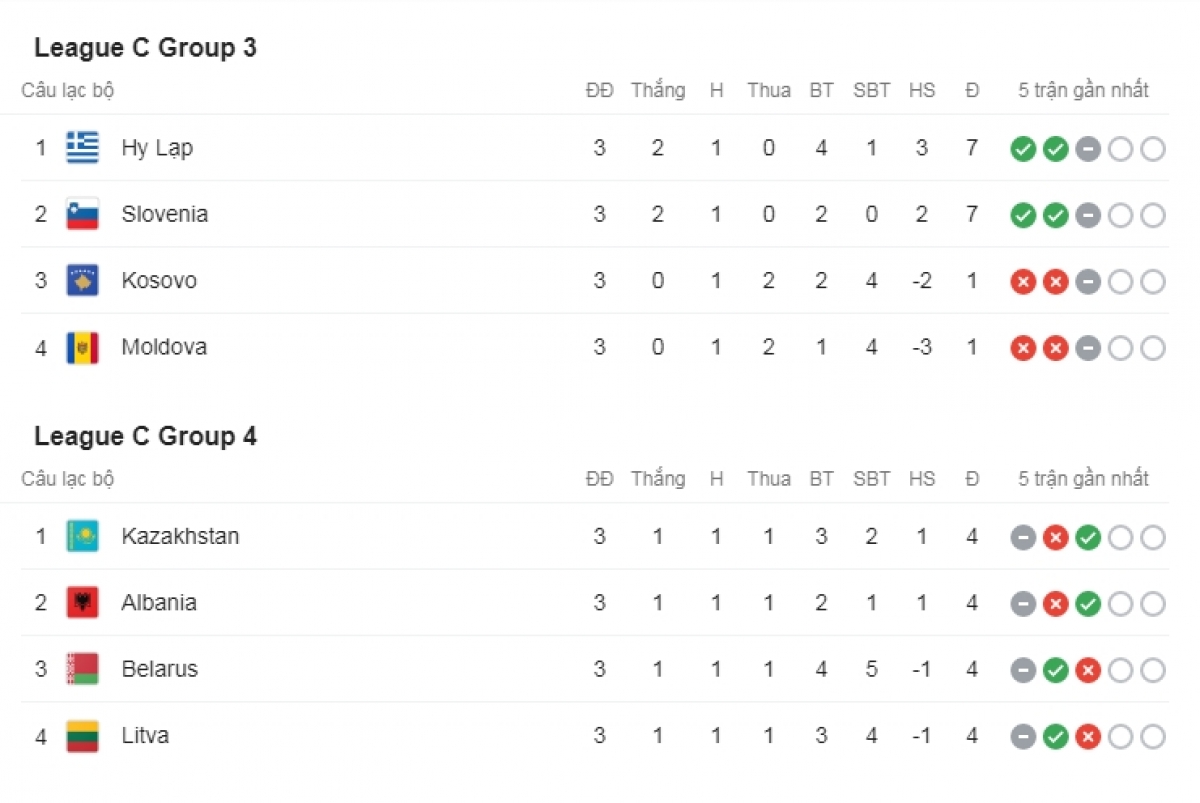Click the Kazakhstan flag icon
Screen dimensions: 1200x803
pos(83,536)
